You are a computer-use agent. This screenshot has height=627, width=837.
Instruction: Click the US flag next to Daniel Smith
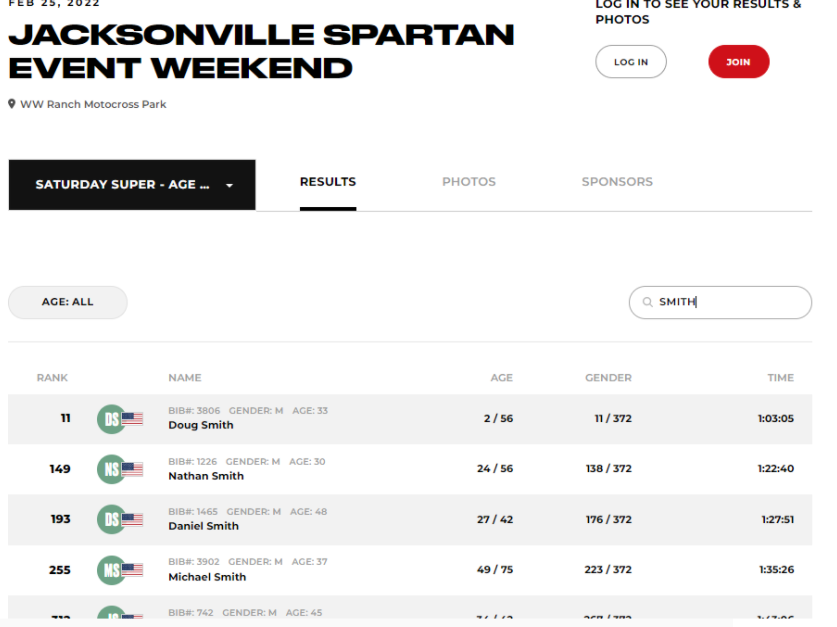coord(131,519)
